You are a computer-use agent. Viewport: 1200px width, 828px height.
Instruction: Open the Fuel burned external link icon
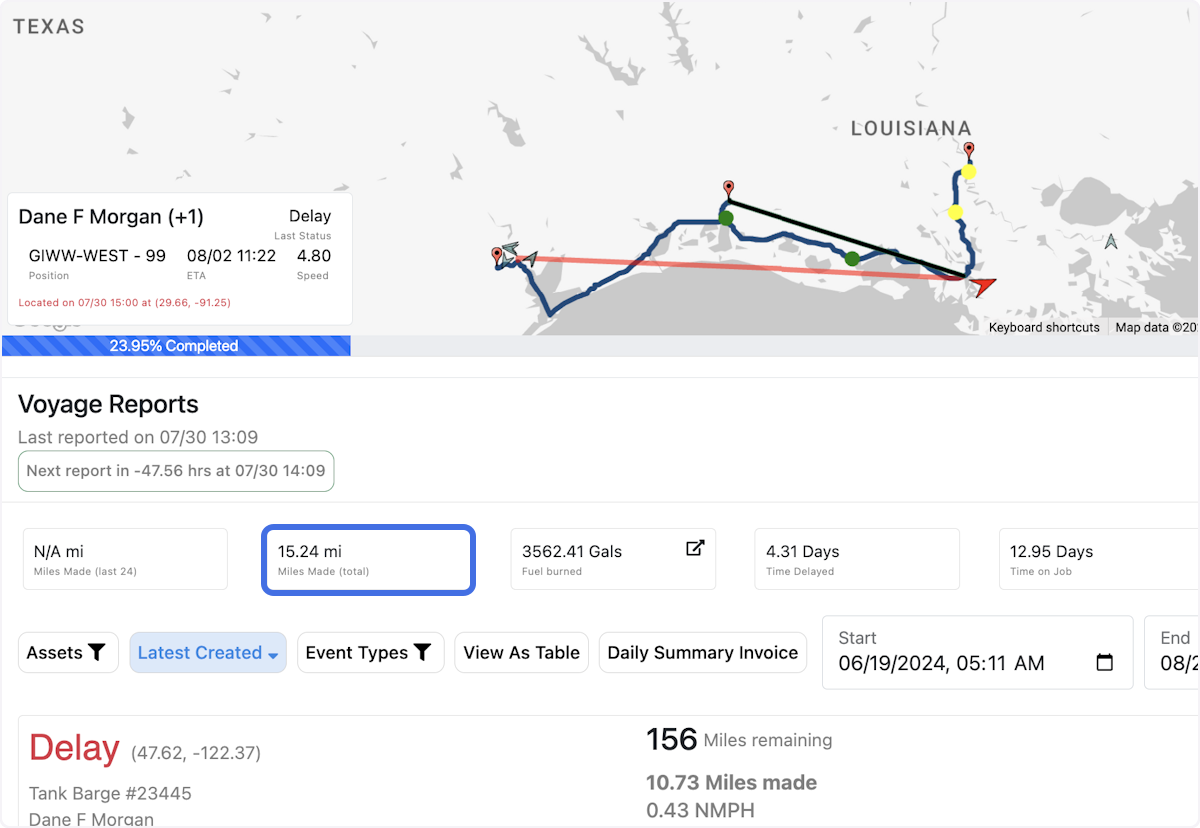(695, 548)
